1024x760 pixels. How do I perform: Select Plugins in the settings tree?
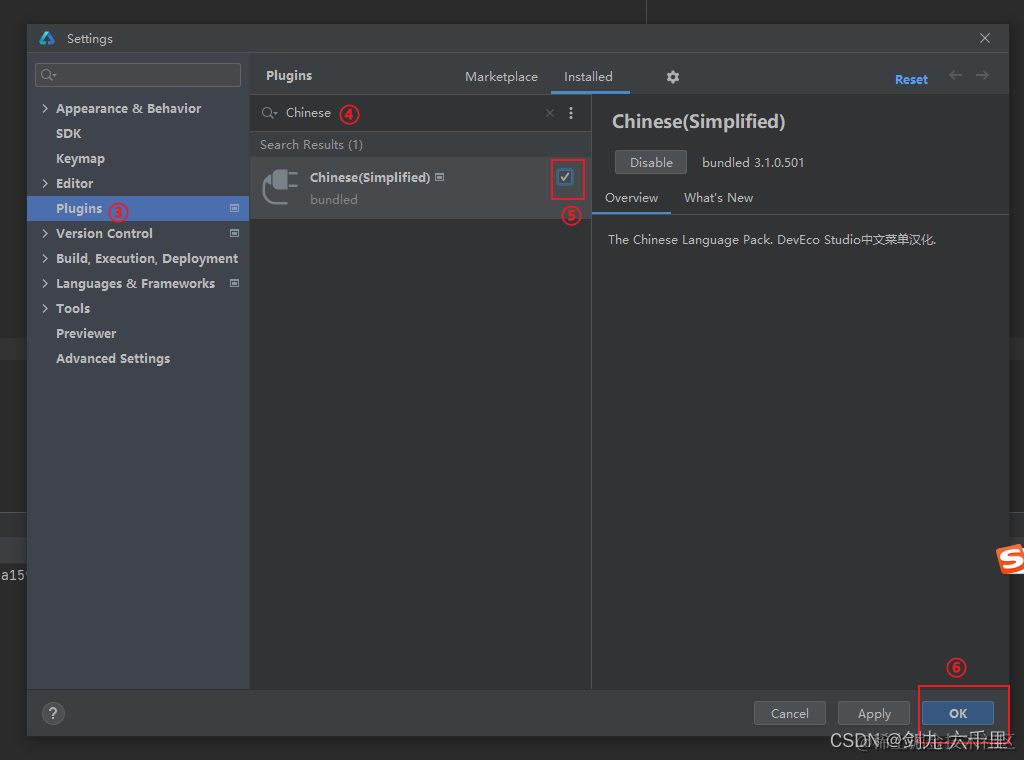pos(138,208)
